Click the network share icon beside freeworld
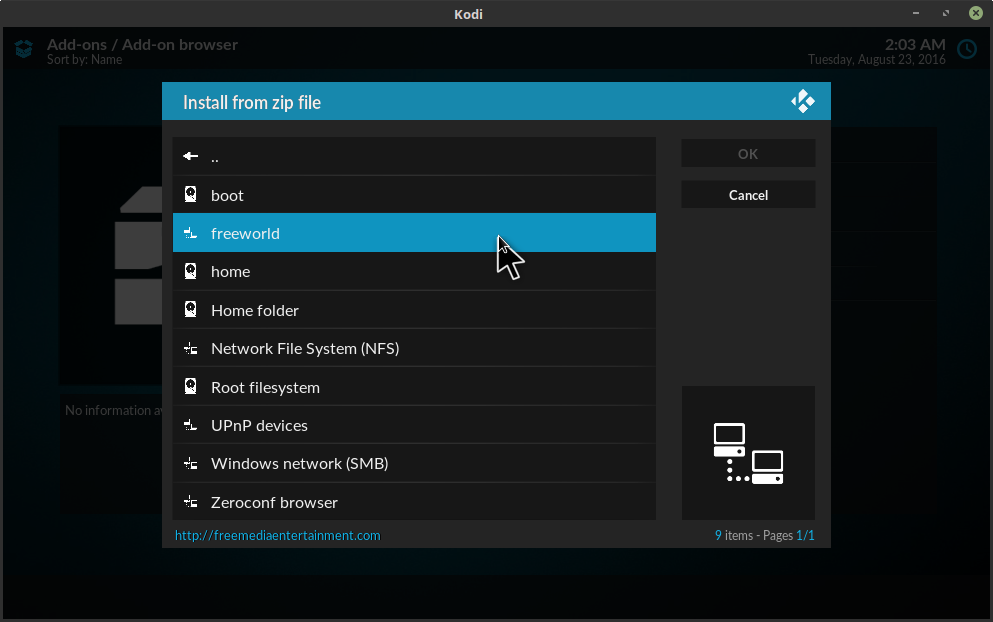The image size is (993, 622). tap(191, 233)
